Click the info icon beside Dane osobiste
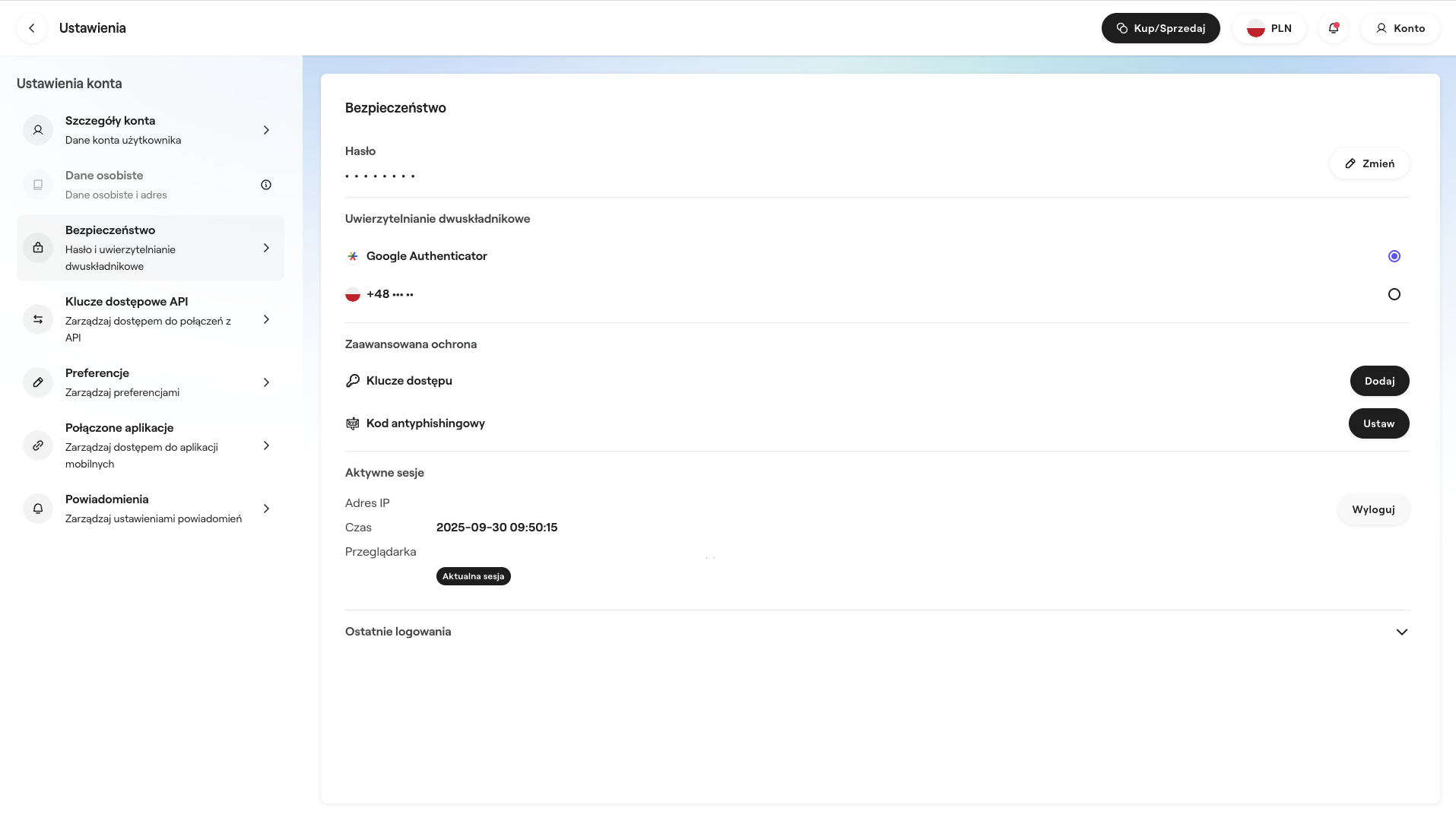The image size is (1456, 821). point(266,185)
